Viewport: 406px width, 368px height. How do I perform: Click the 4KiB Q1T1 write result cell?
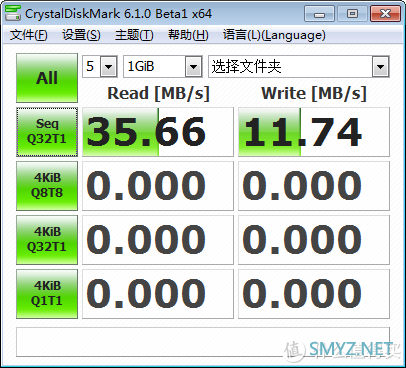click(314, 294)
